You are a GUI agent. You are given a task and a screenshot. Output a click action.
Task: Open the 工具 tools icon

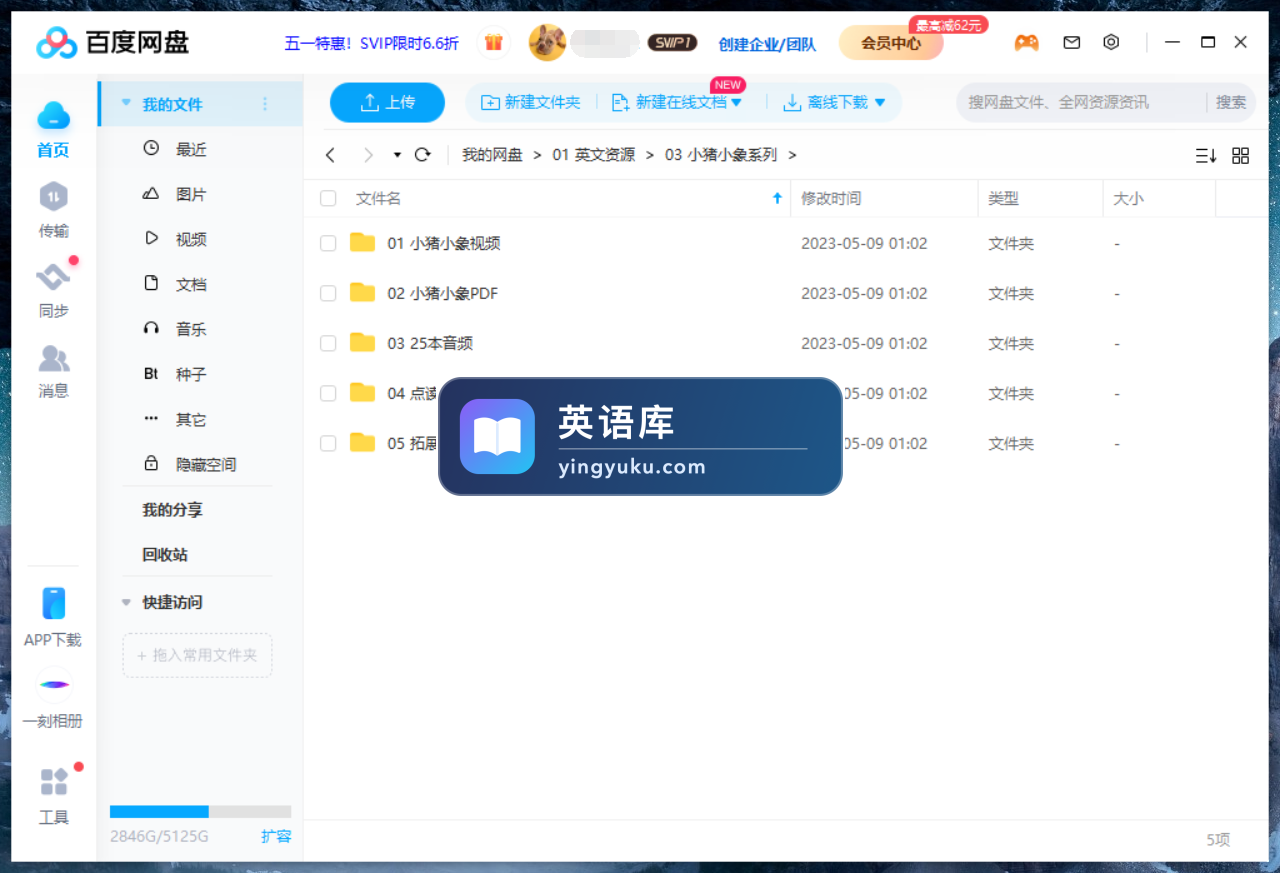pos(54,781)
